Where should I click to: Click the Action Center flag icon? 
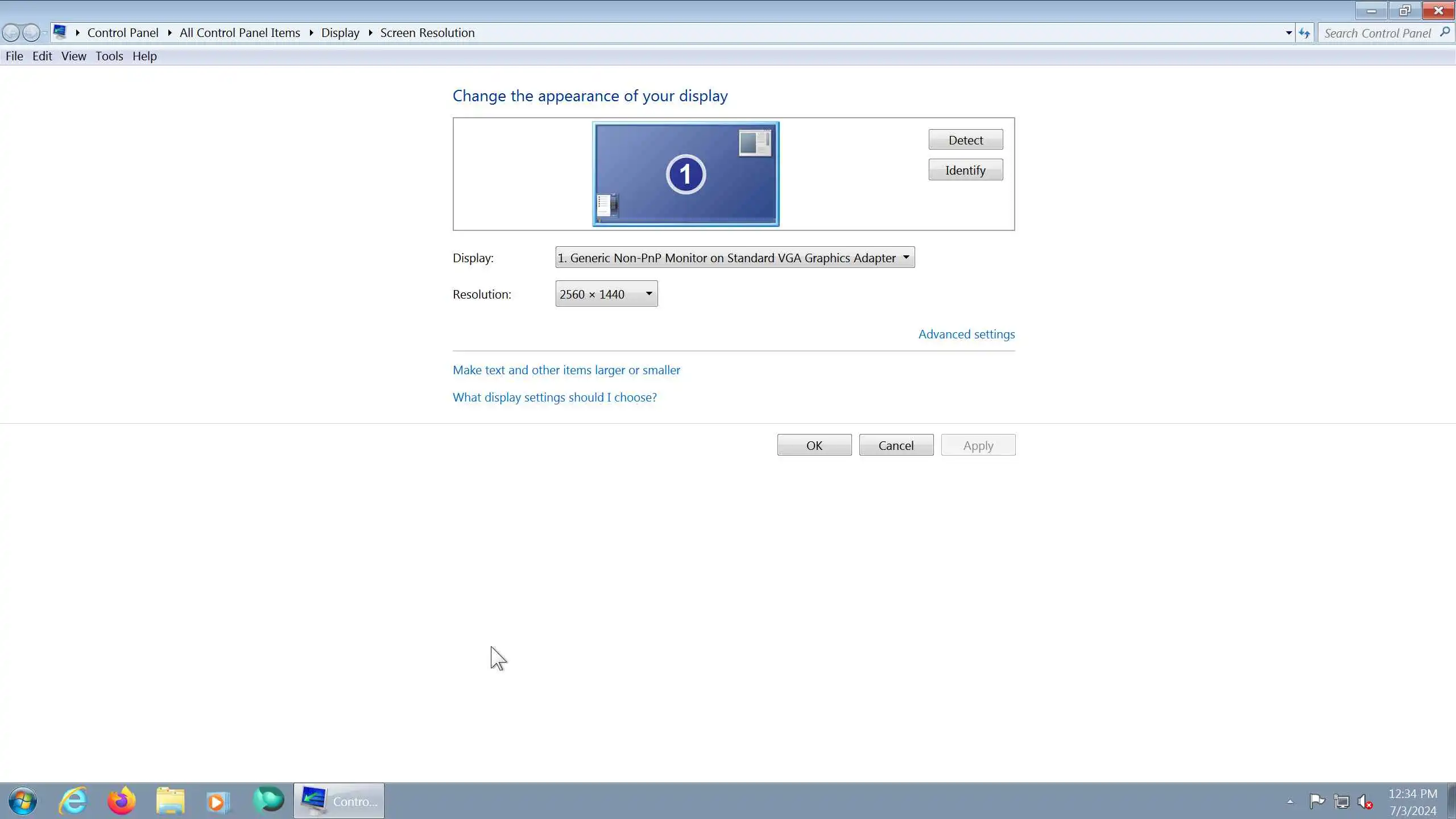coord(1317,801)
